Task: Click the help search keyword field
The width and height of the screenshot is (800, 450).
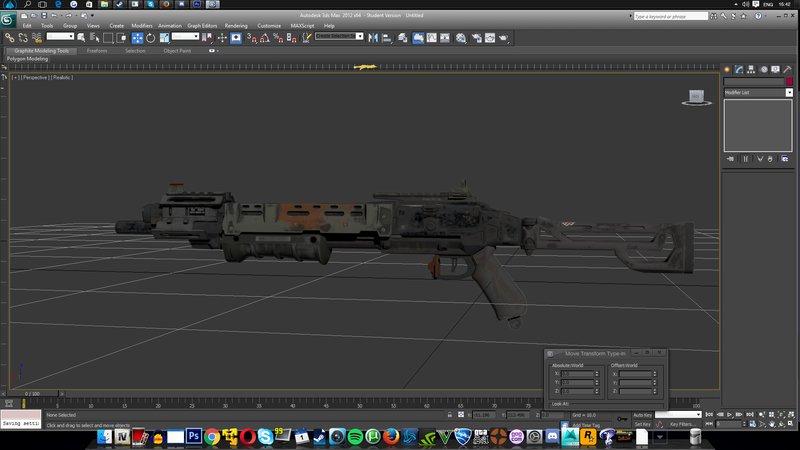Action: (670, 16)
